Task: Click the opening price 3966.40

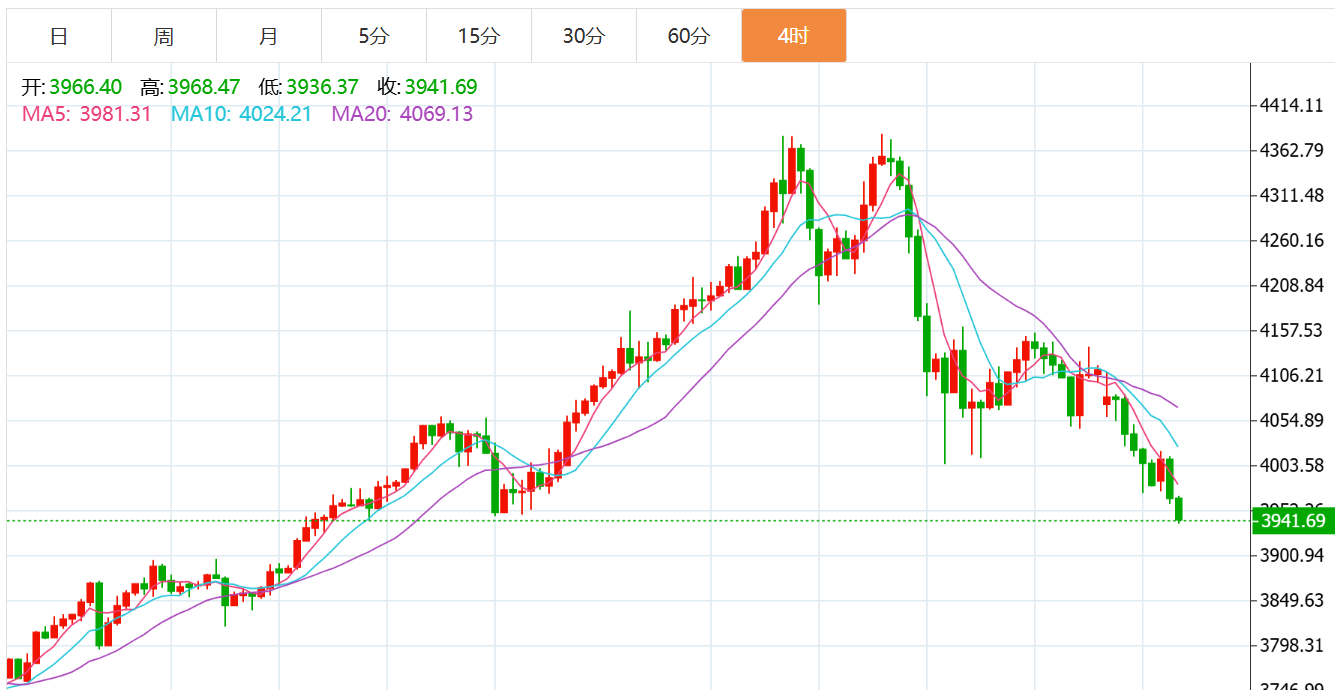Action: pos(86,88)
